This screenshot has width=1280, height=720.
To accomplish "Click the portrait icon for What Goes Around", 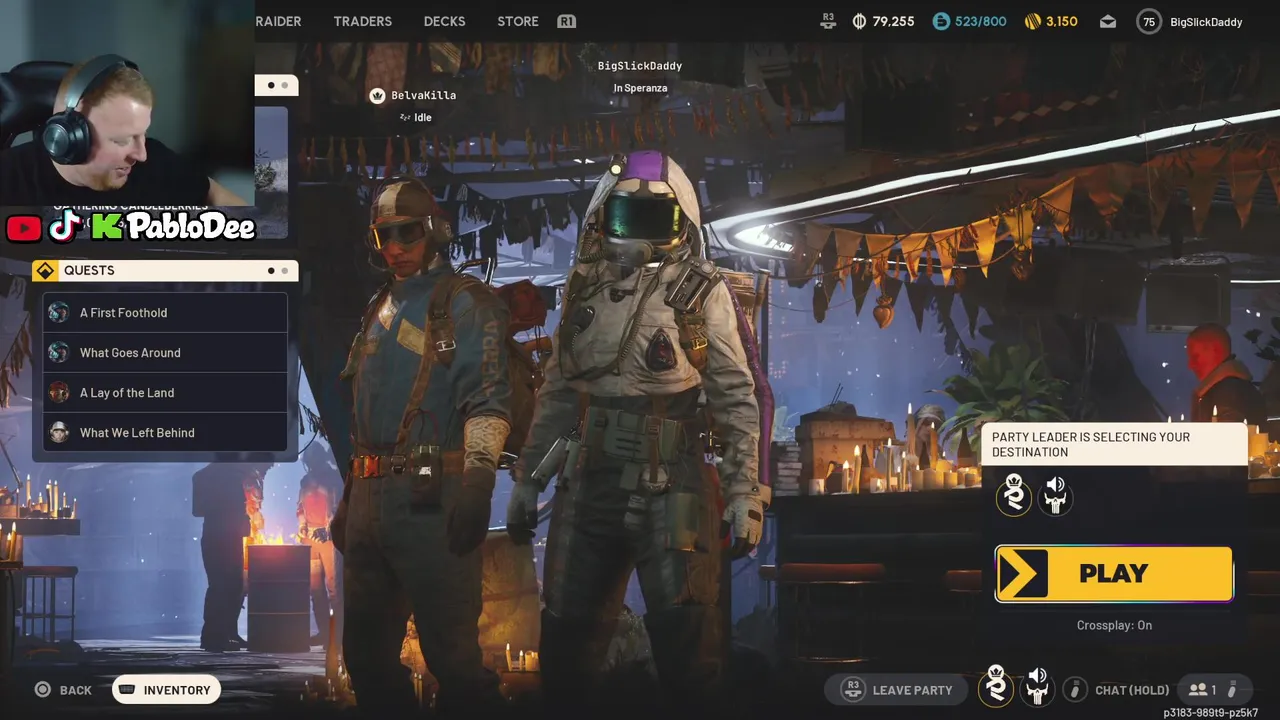I will [x=59, y=353].
